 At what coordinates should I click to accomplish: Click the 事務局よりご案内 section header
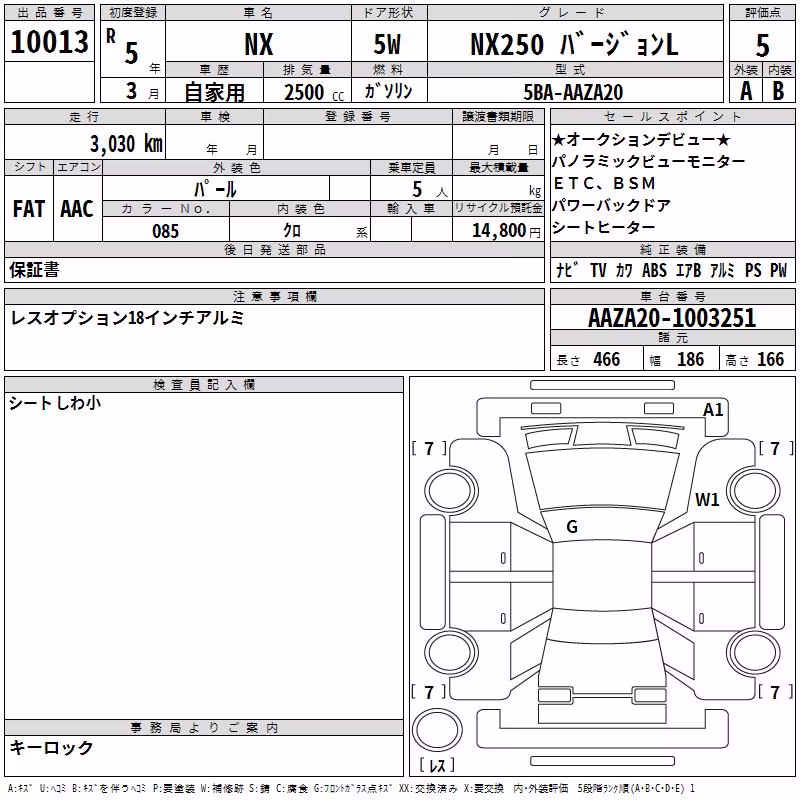tap(204, 728)
